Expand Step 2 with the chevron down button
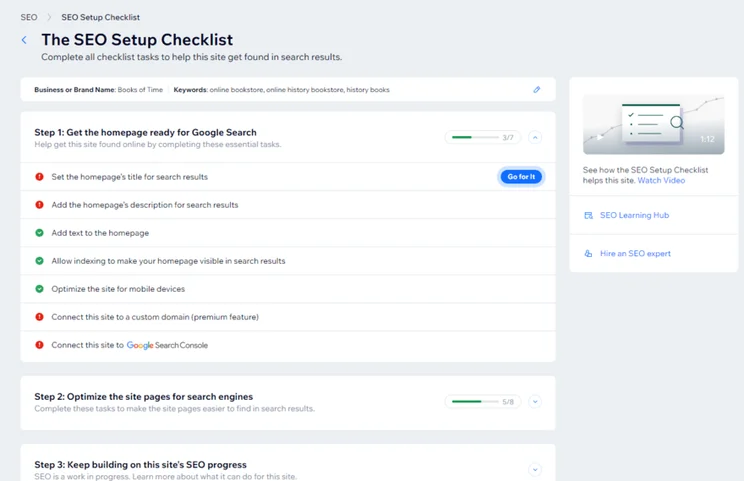Screen dimensions: 744x481 pos(535,402)
